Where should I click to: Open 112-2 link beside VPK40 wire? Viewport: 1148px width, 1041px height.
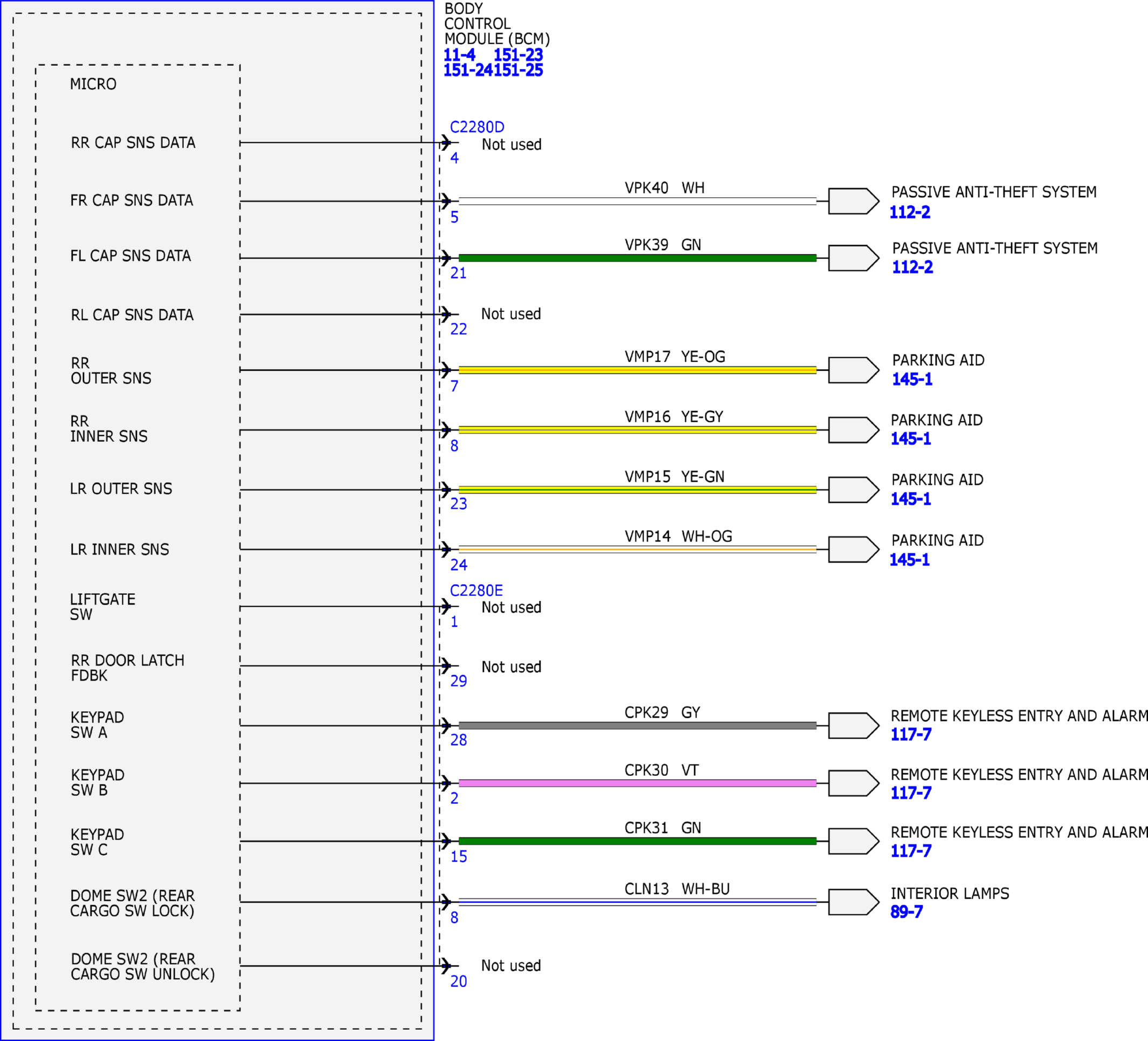click(910, 212)
